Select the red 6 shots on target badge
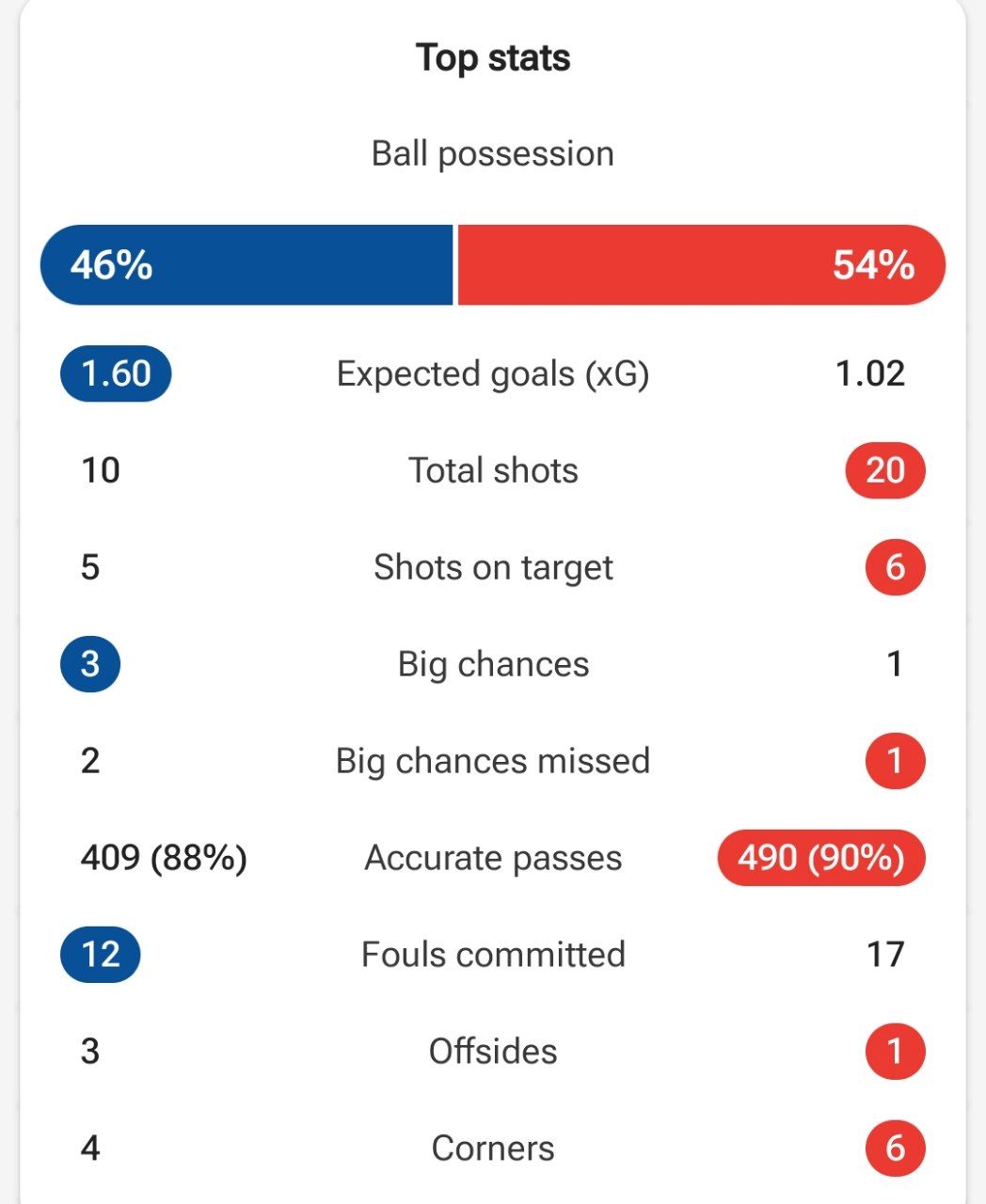 (x=895, y=567)
